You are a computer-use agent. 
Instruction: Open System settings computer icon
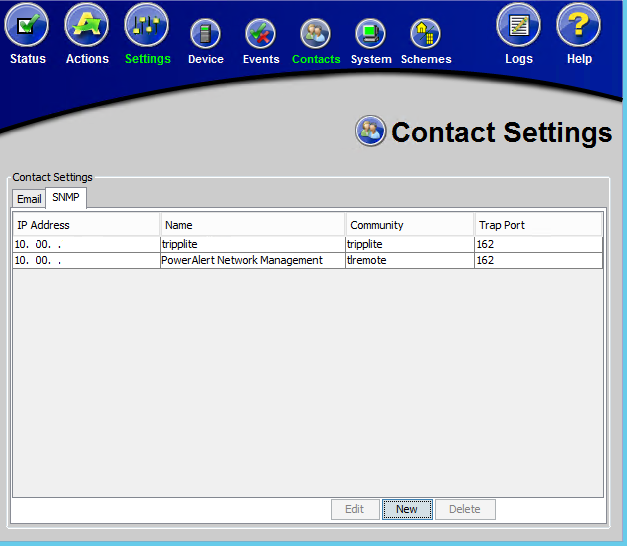370,34
